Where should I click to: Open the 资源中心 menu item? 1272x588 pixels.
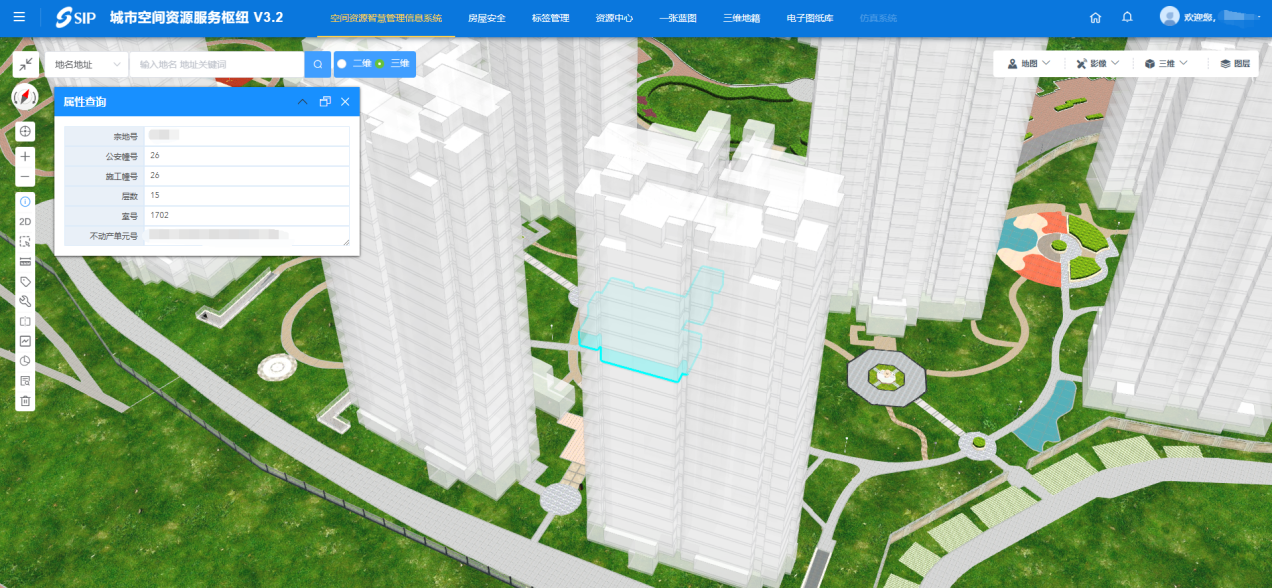(614, 18)
